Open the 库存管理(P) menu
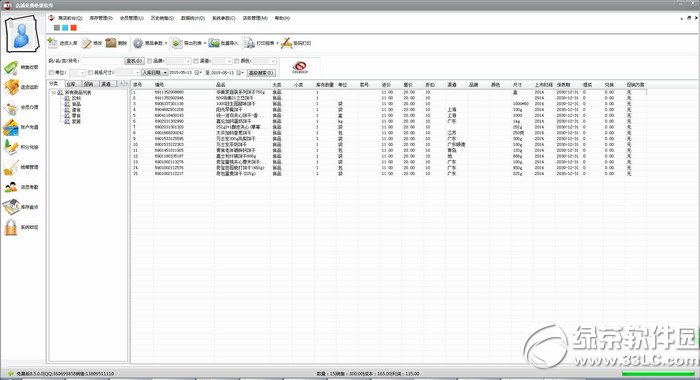Image resolution: width=700 pixels, height=380 pixels. coord(101,18)
